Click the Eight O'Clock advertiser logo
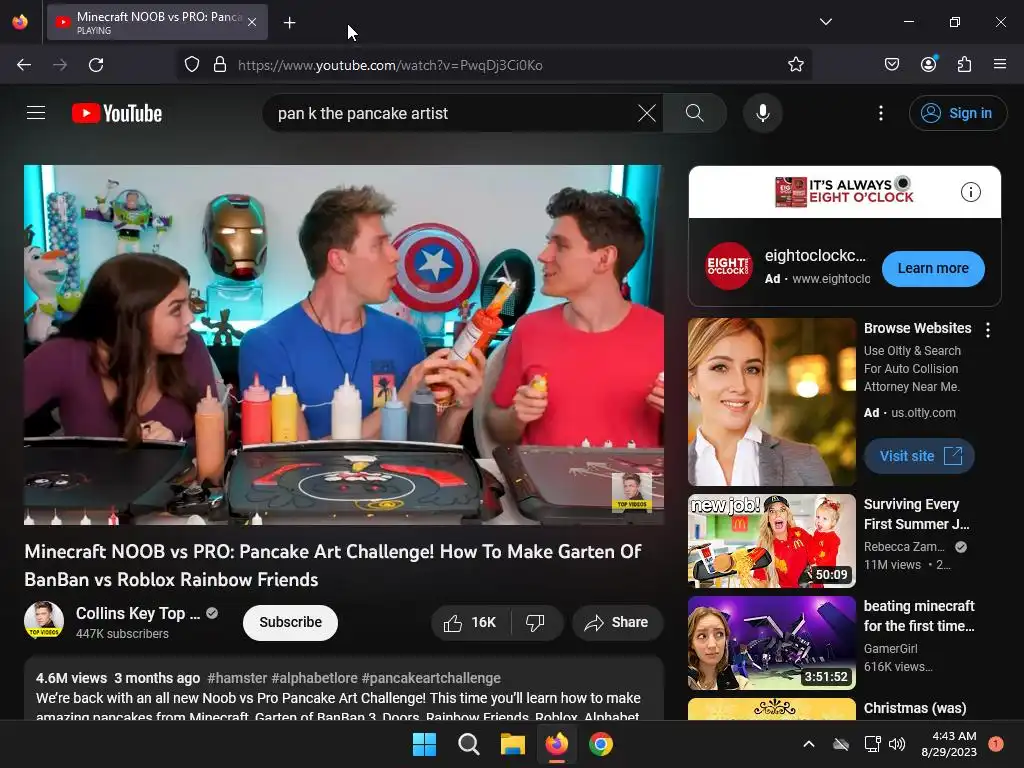1024x768 pixels. point(728,266)
